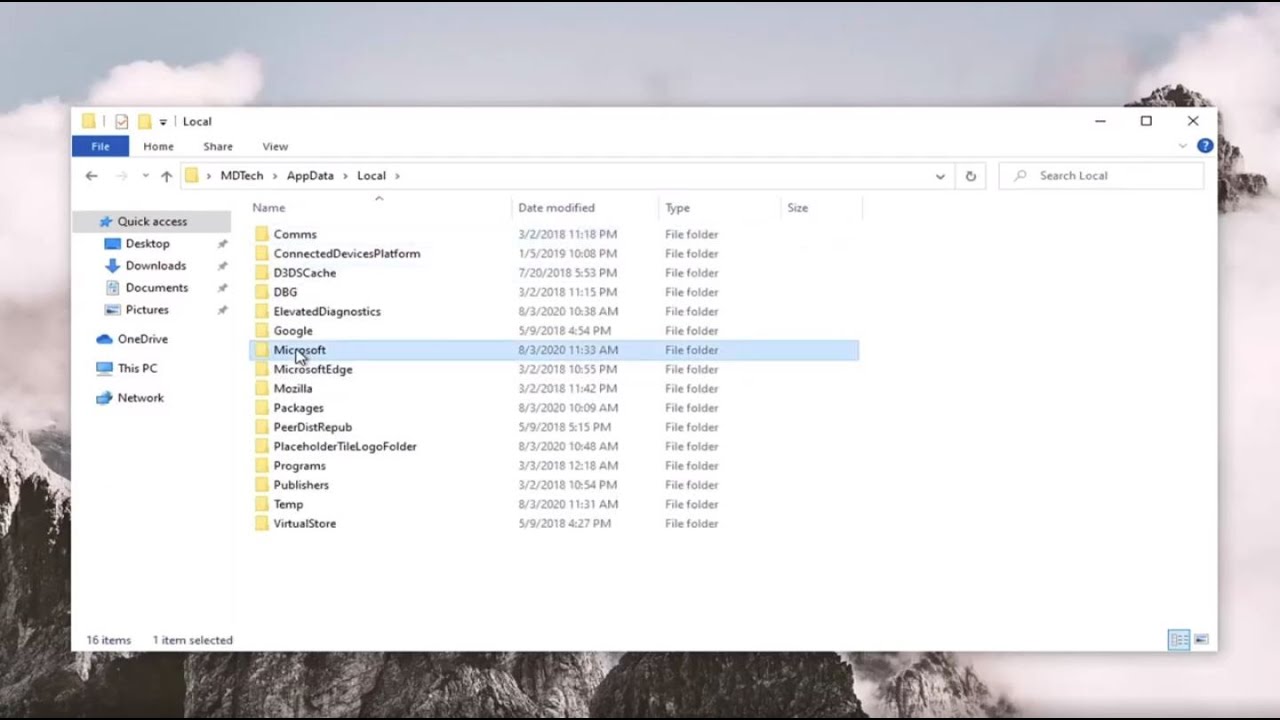Screen dimensions: 1280x720
Task: Open Pictures in the navigation pane
Action: click(x=147, y=310)
